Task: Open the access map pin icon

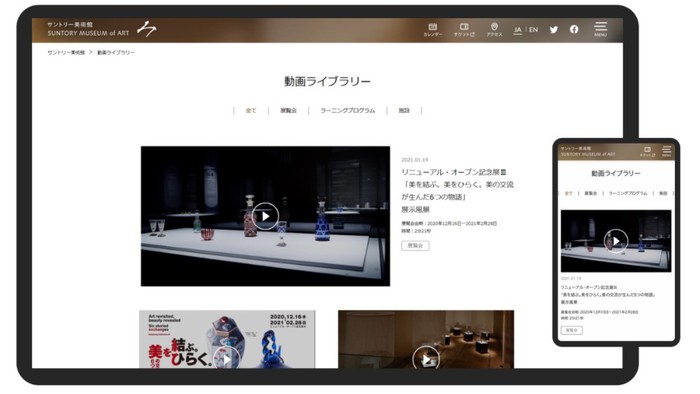Action: (494, 29)
